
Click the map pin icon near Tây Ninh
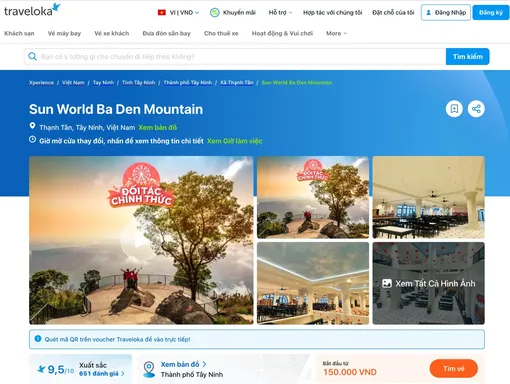(x=149, y=369)
